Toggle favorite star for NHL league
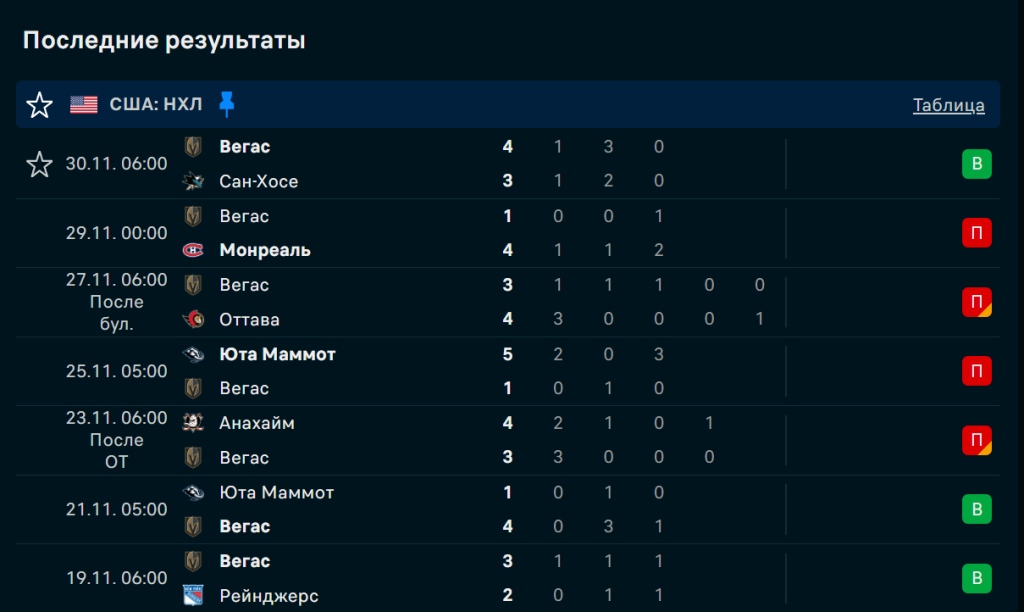This screenshot has width=1024, height=612. pyautogui.click(x=39, y=105)
